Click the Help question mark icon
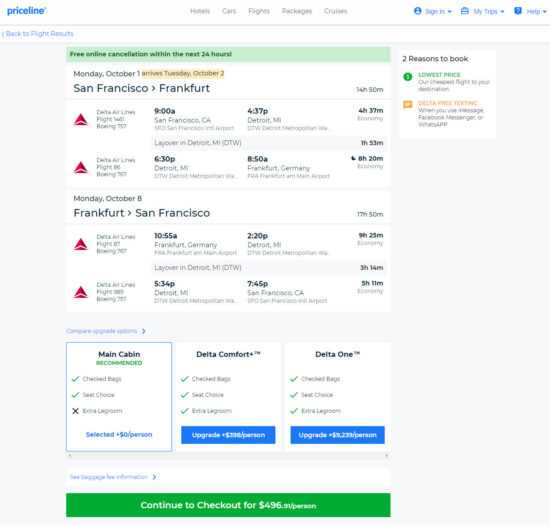Viewport: 550px width, 526px height. coord(518,11)
